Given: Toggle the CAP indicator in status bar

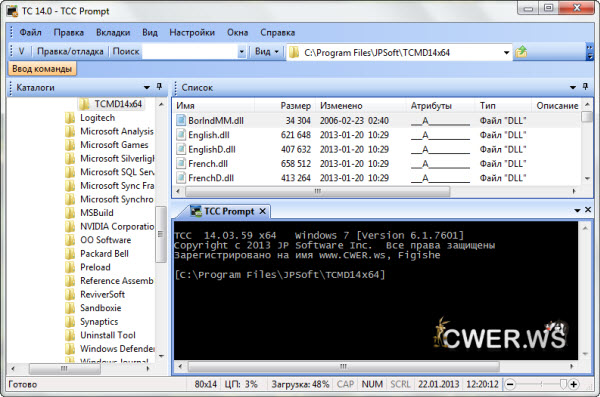Looking at the screenshot, I should (x=345, y=384).
